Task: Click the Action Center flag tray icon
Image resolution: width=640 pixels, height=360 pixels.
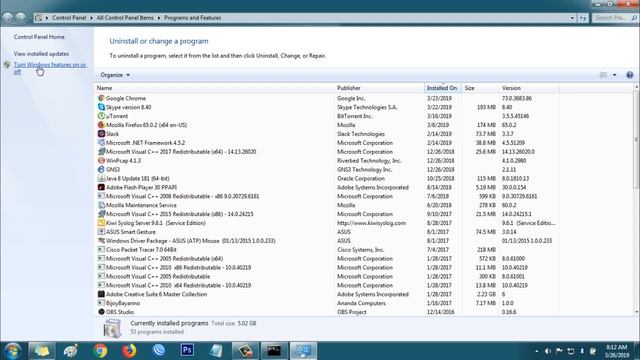Action: pos(559,351)
